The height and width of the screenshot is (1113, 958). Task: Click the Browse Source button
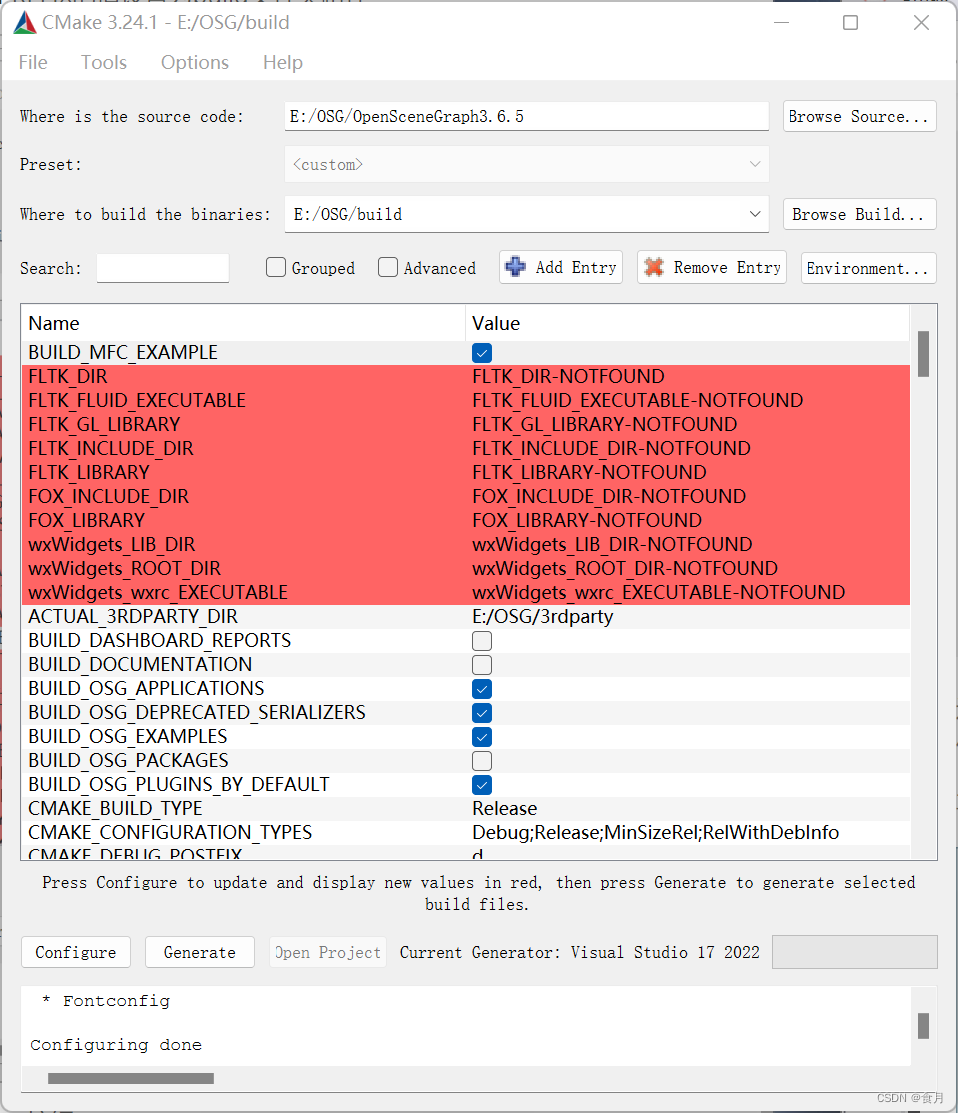[859, 116]
